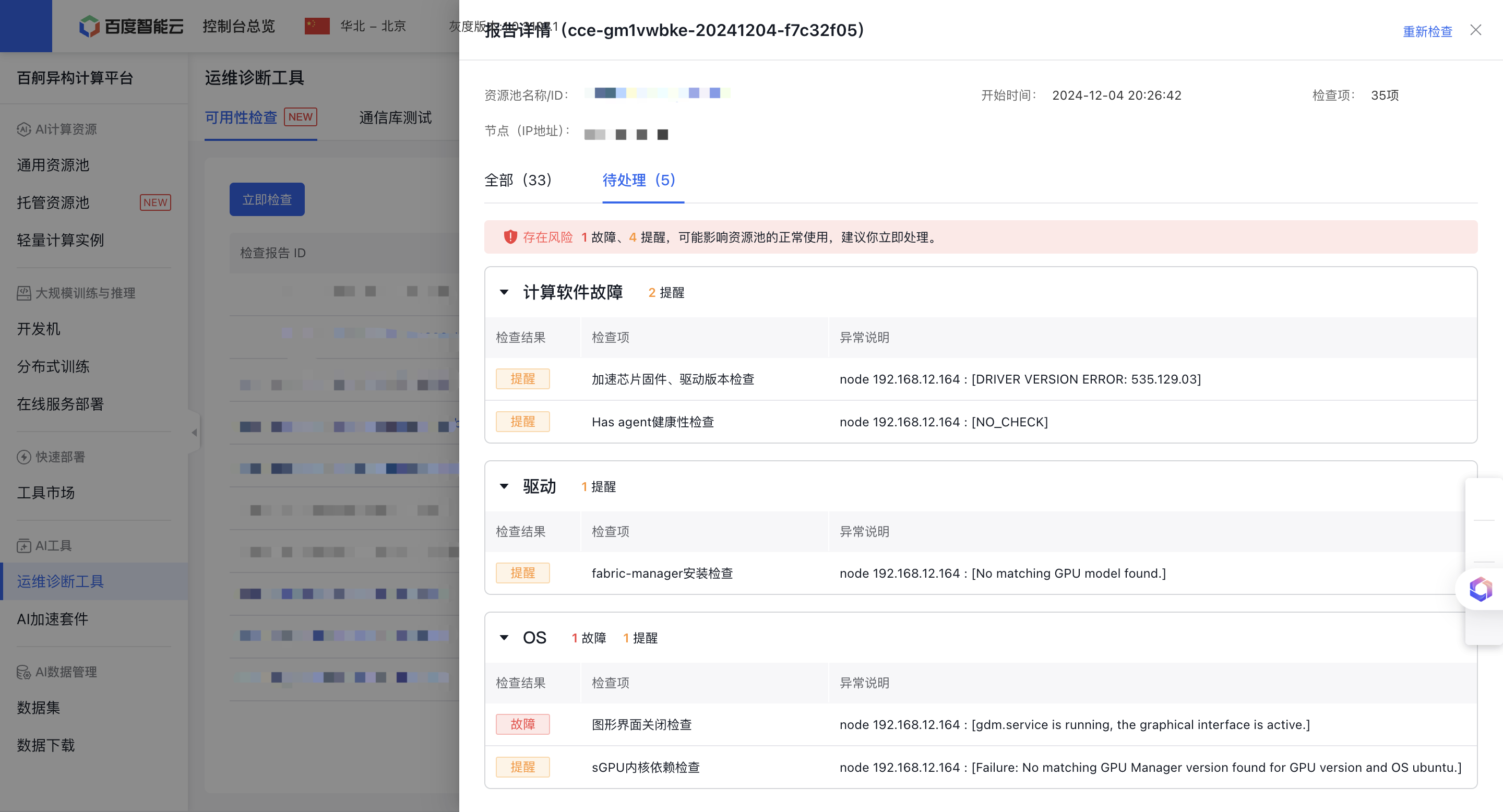Viewport: 1503px width, 812px height.
Task: Click the China flag region icon
Action: click(317, 26)
